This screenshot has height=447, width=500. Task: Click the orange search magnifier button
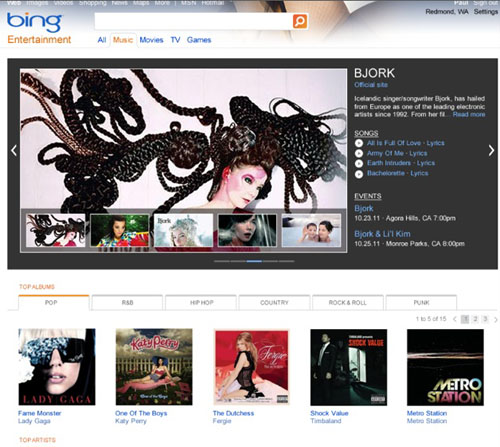point(300,21)
